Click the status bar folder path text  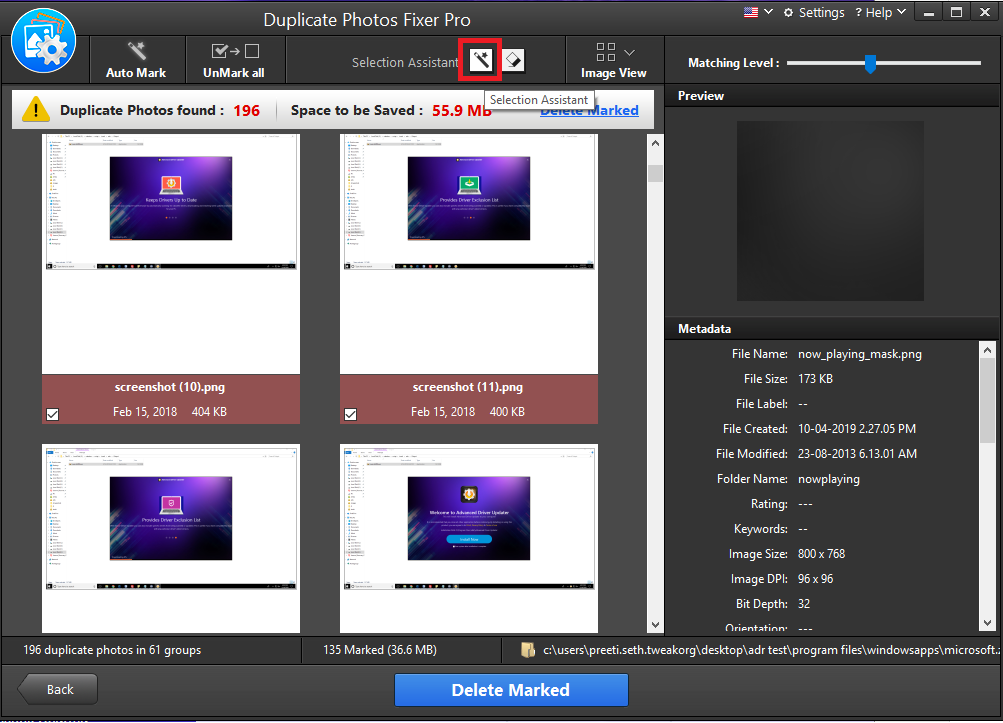pos(770,650)
